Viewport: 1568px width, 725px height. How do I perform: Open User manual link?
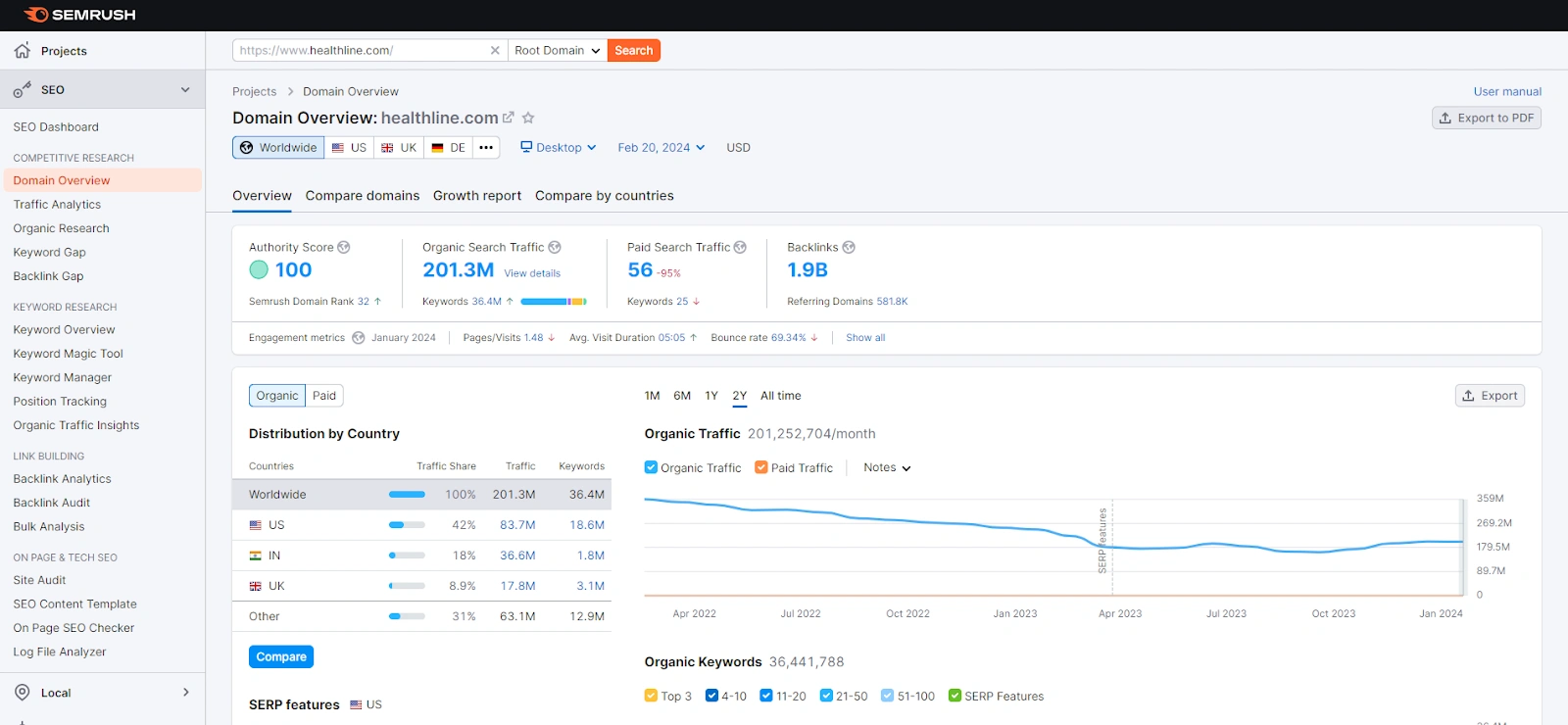pos(1507,92)
